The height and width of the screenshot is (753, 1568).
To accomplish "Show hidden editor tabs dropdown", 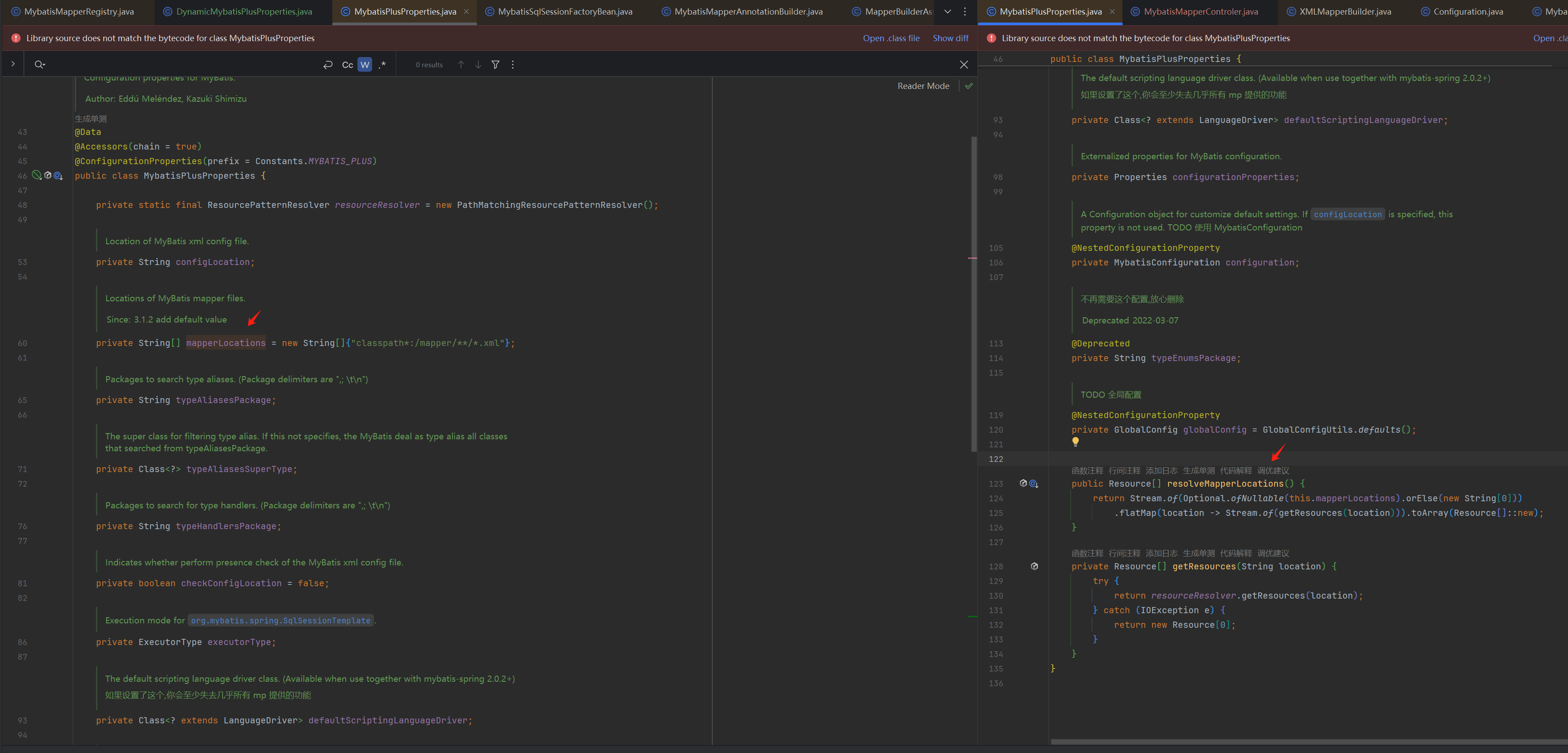I will pos(948,12).
